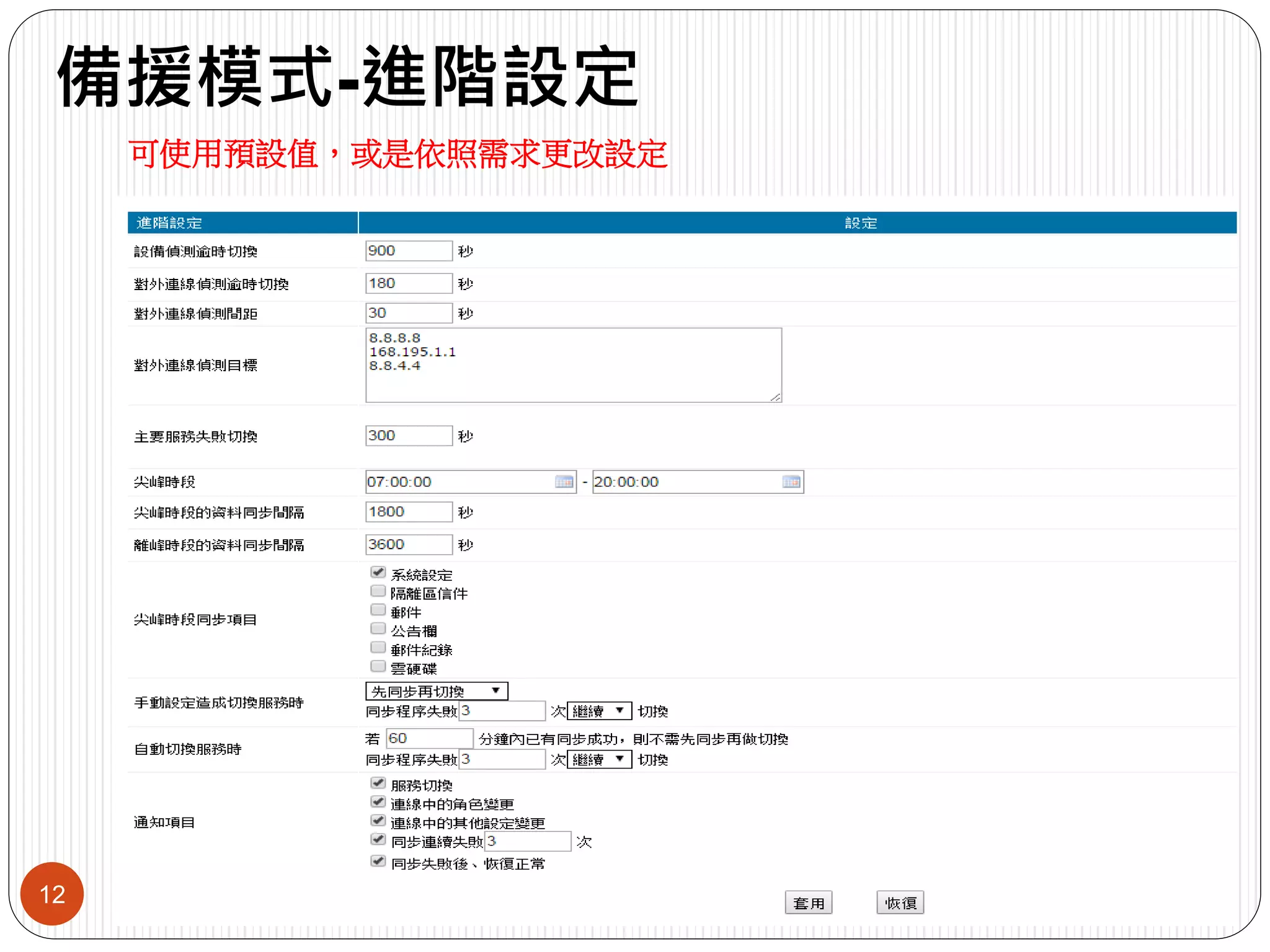Uncheck 連線中的其他設定變更 notification
The width and height of the screenshot is (1270, 952).
click(x=378, y=820)
